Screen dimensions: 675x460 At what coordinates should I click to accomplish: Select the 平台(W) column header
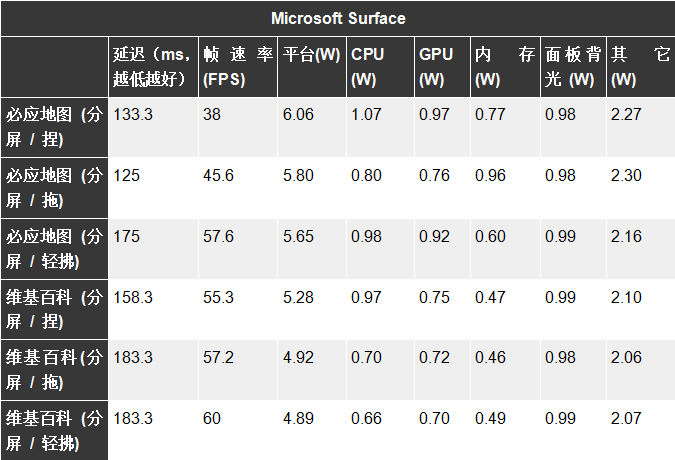pos(311,55)
